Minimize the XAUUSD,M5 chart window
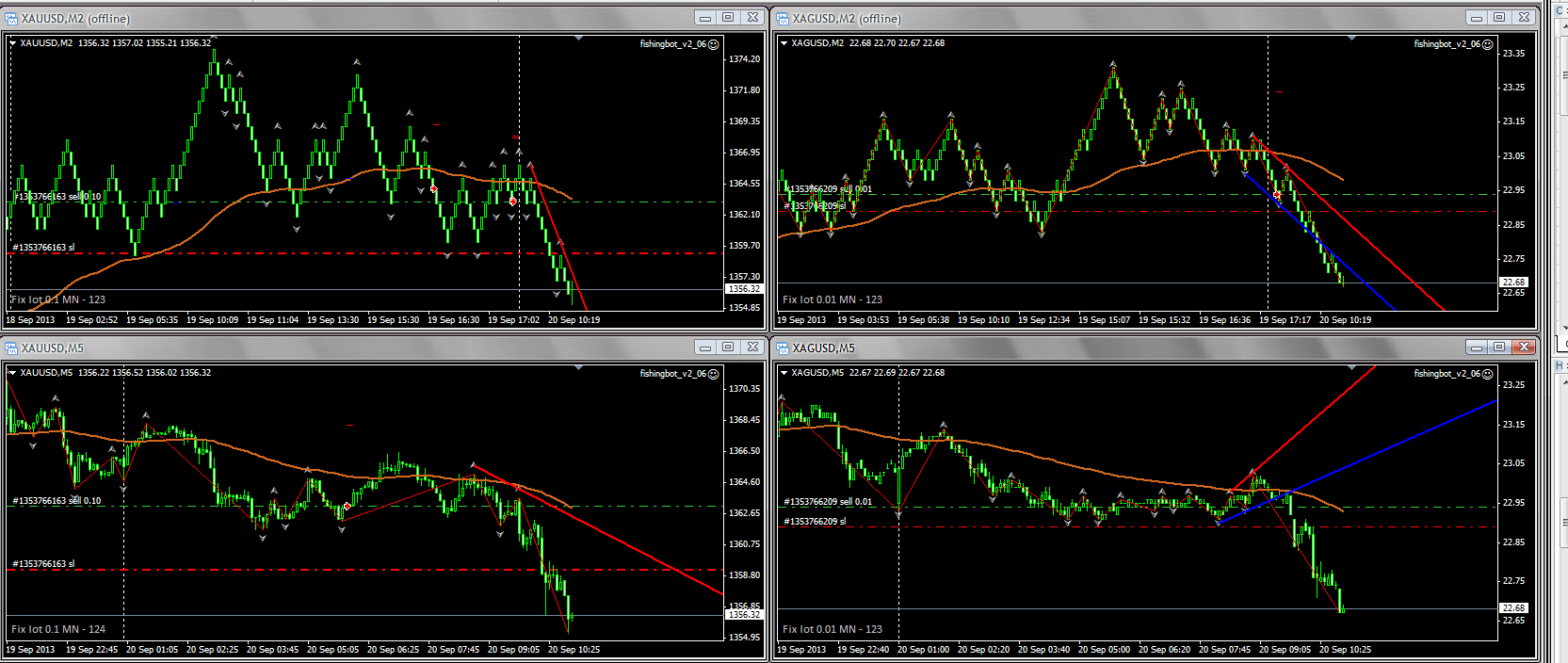This screenshot has width=1568, height=663. [705, 347]
